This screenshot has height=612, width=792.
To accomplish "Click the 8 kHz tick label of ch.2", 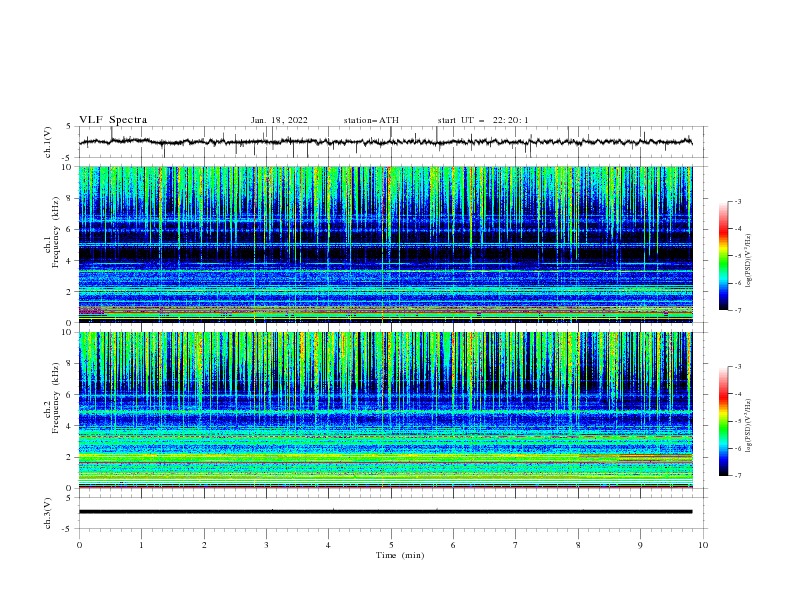I will tap(70, 364).
